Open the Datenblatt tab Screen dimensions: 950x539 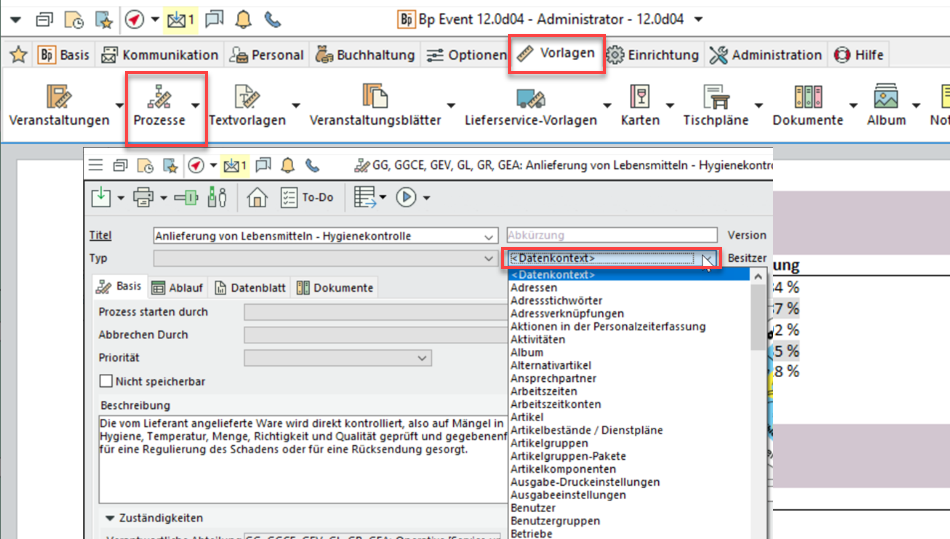[250, 288]
